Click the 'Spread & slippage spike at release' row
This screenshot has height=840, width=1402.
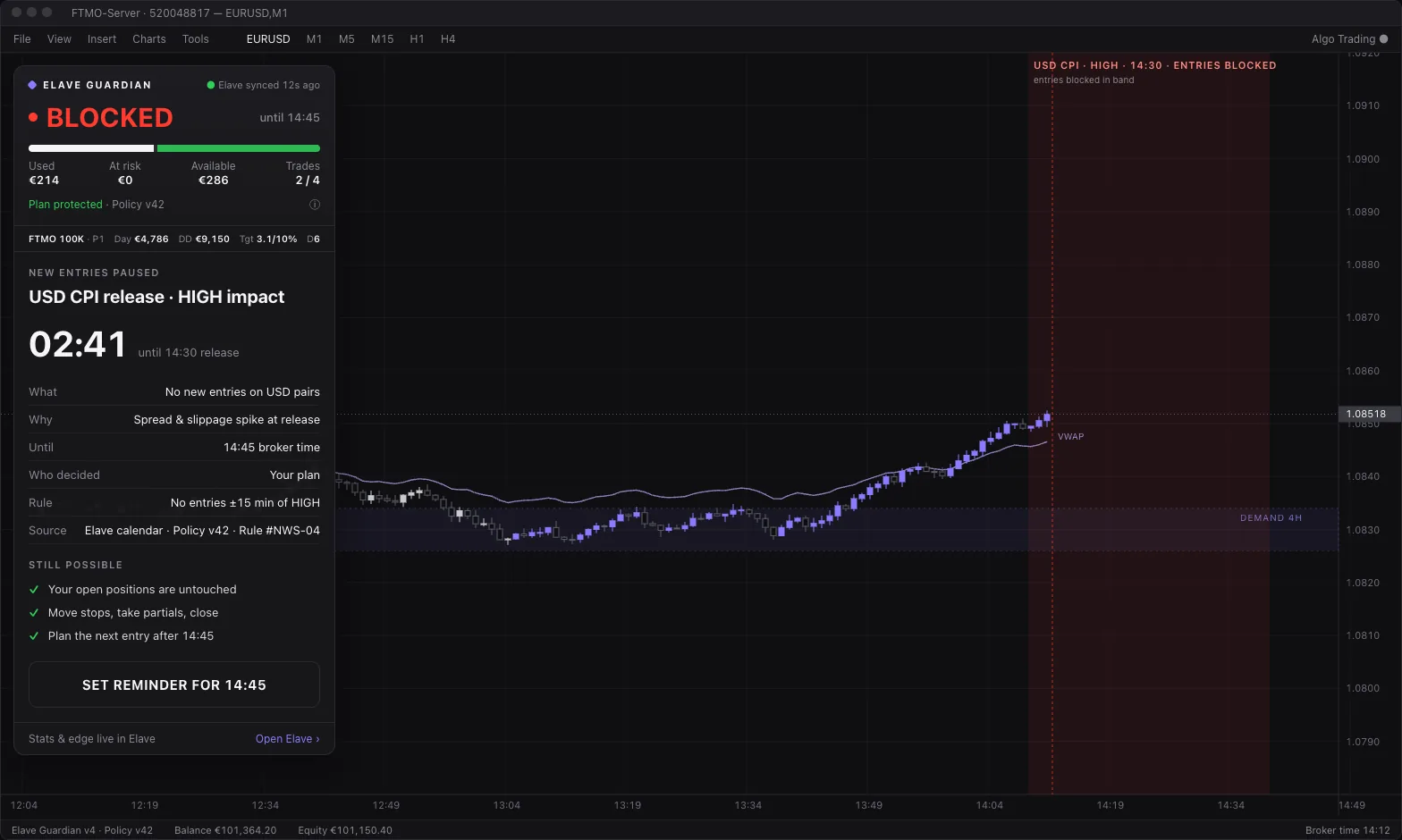click(174, 420)
